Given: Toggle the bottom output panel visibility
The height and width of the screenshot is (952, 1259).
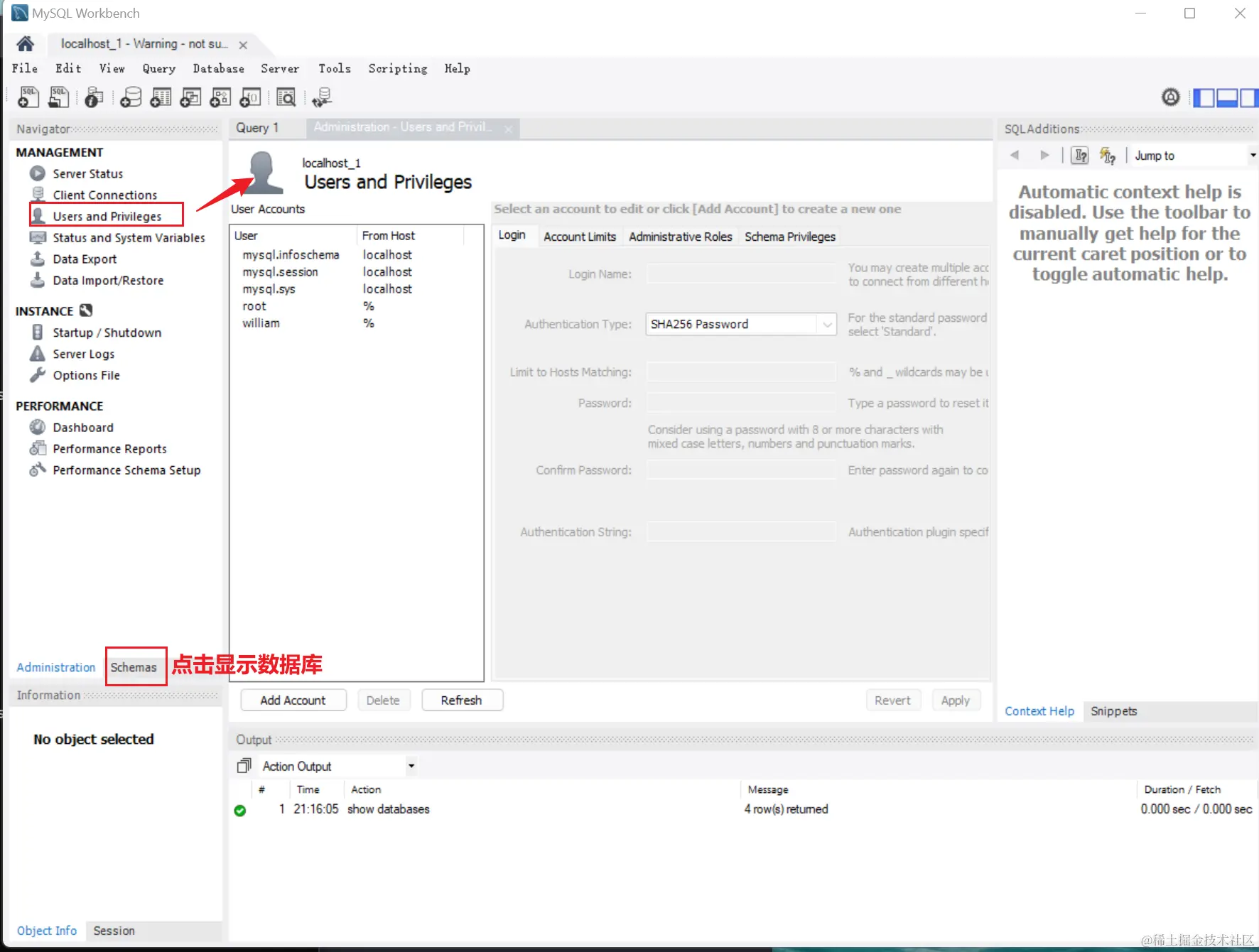Looking at the screenshot, I should pyautogui.click(x=1227, y=97).
